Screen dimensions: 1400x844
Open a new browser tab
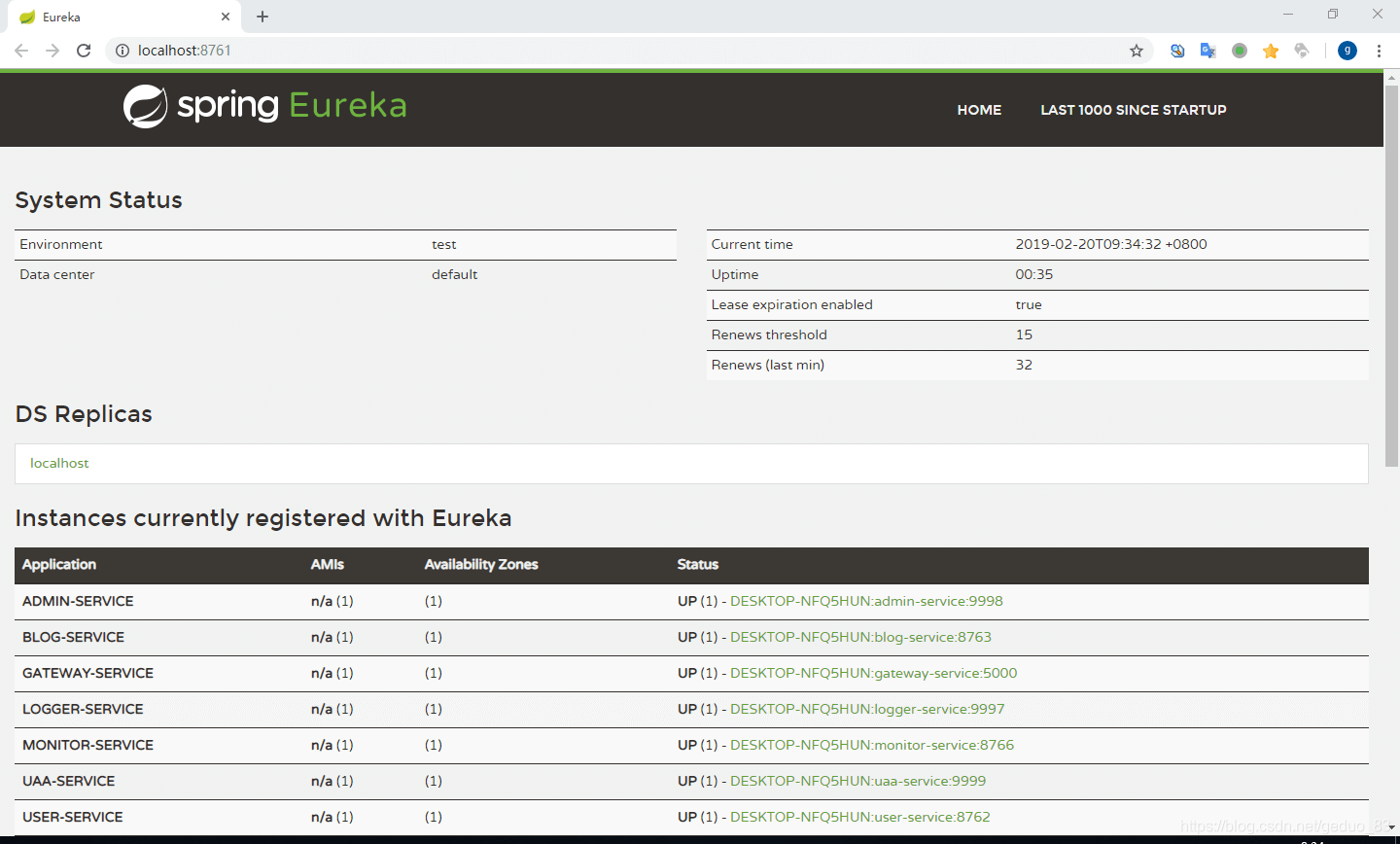pos(262,17)
